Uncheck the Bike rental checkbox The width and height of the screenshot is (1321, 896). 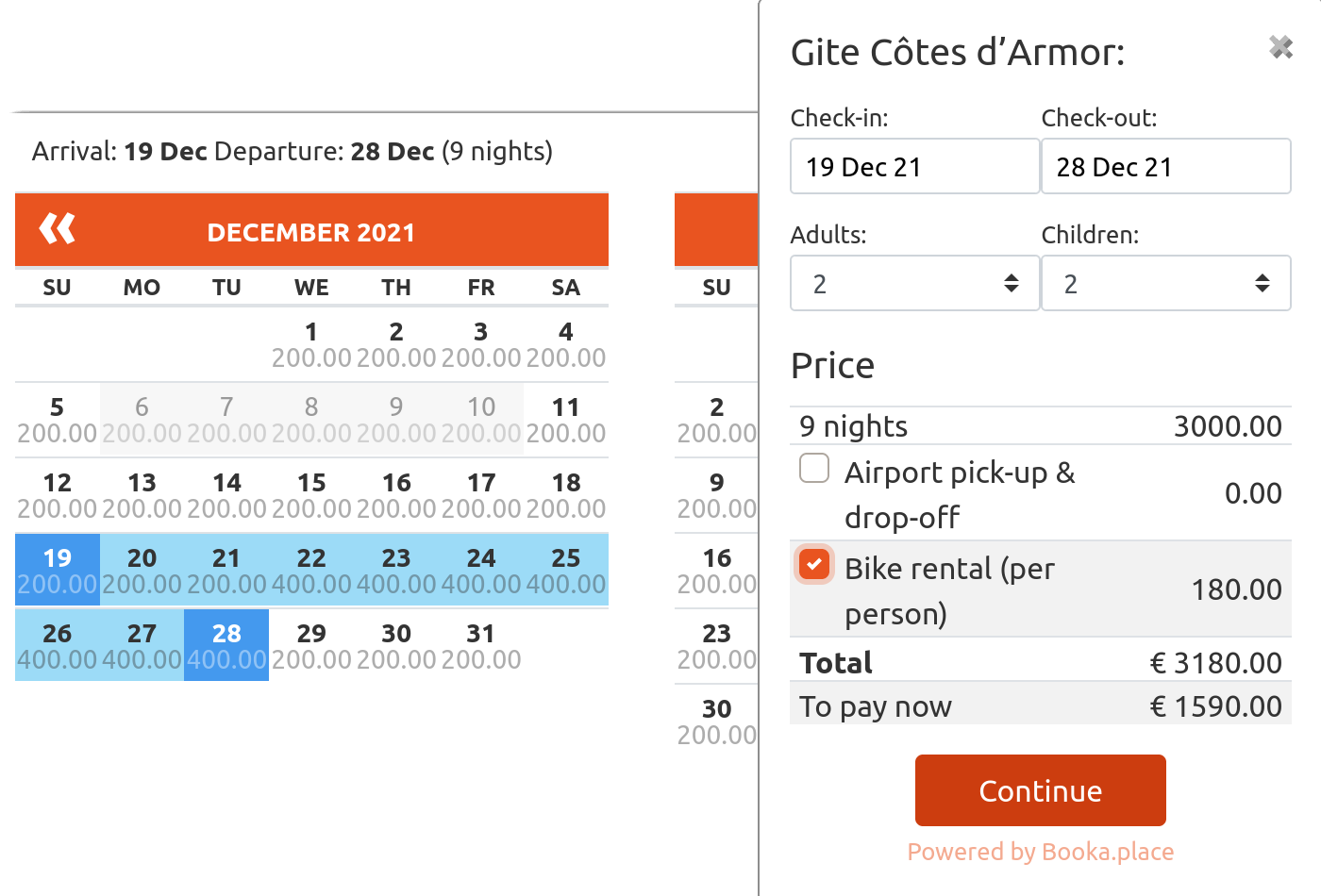pyautogui.click(x=814, y=564)
